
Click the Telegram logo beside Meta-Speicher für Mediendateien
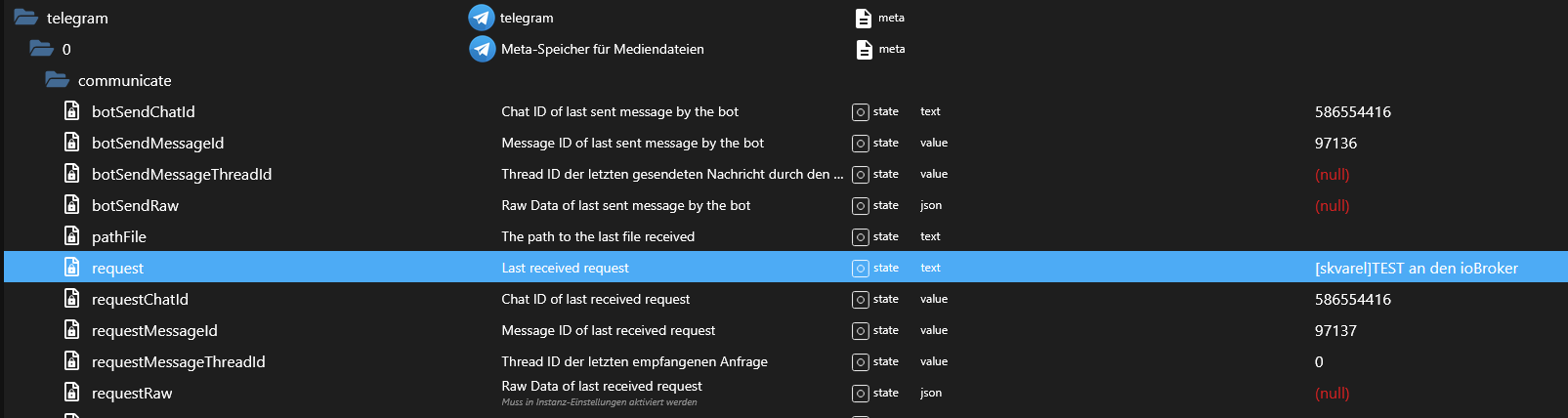click(482, 49)
